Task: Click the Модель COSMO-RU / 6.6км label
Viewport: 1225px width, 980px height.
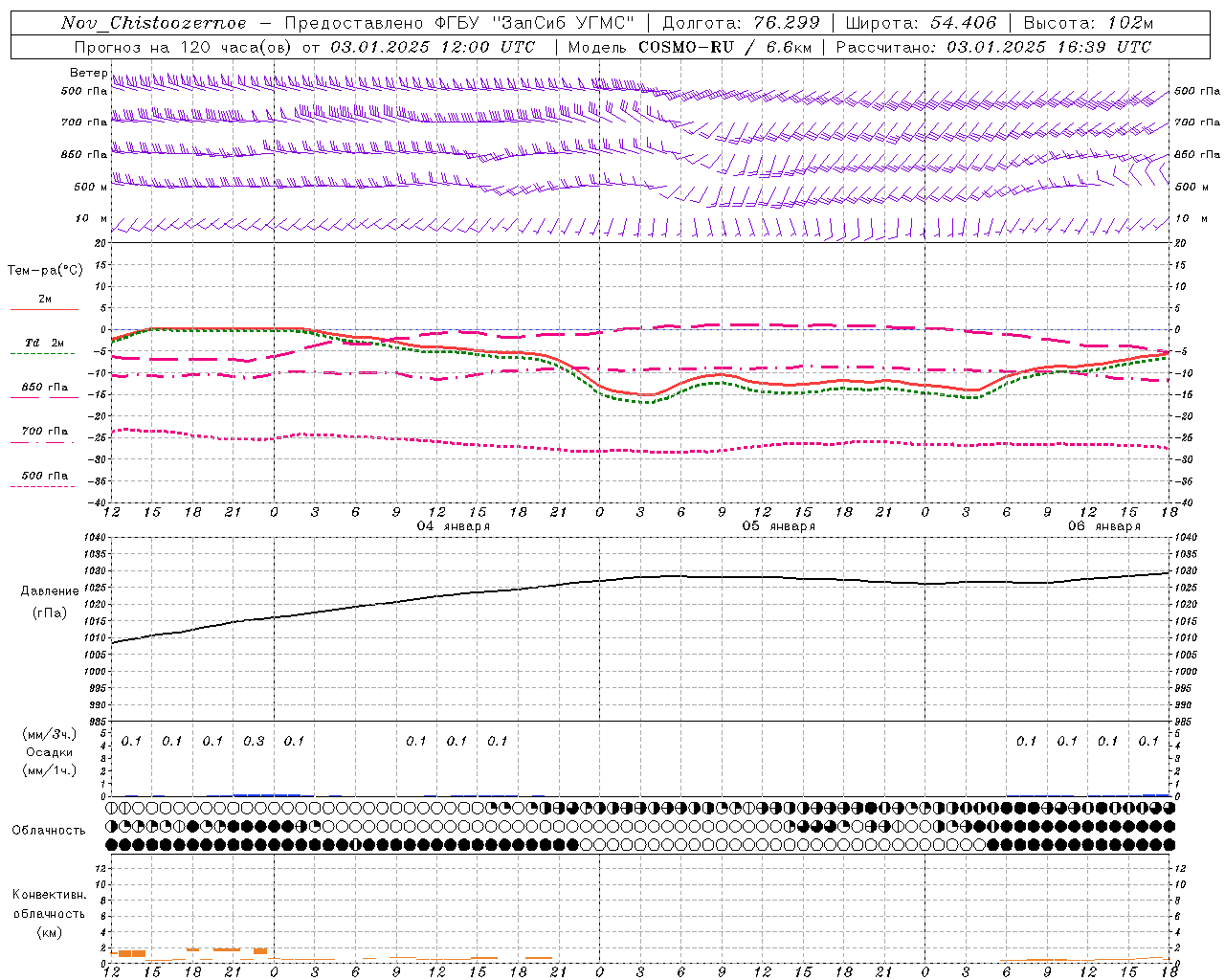Action: pyautogui.click(x=689, y=47)
